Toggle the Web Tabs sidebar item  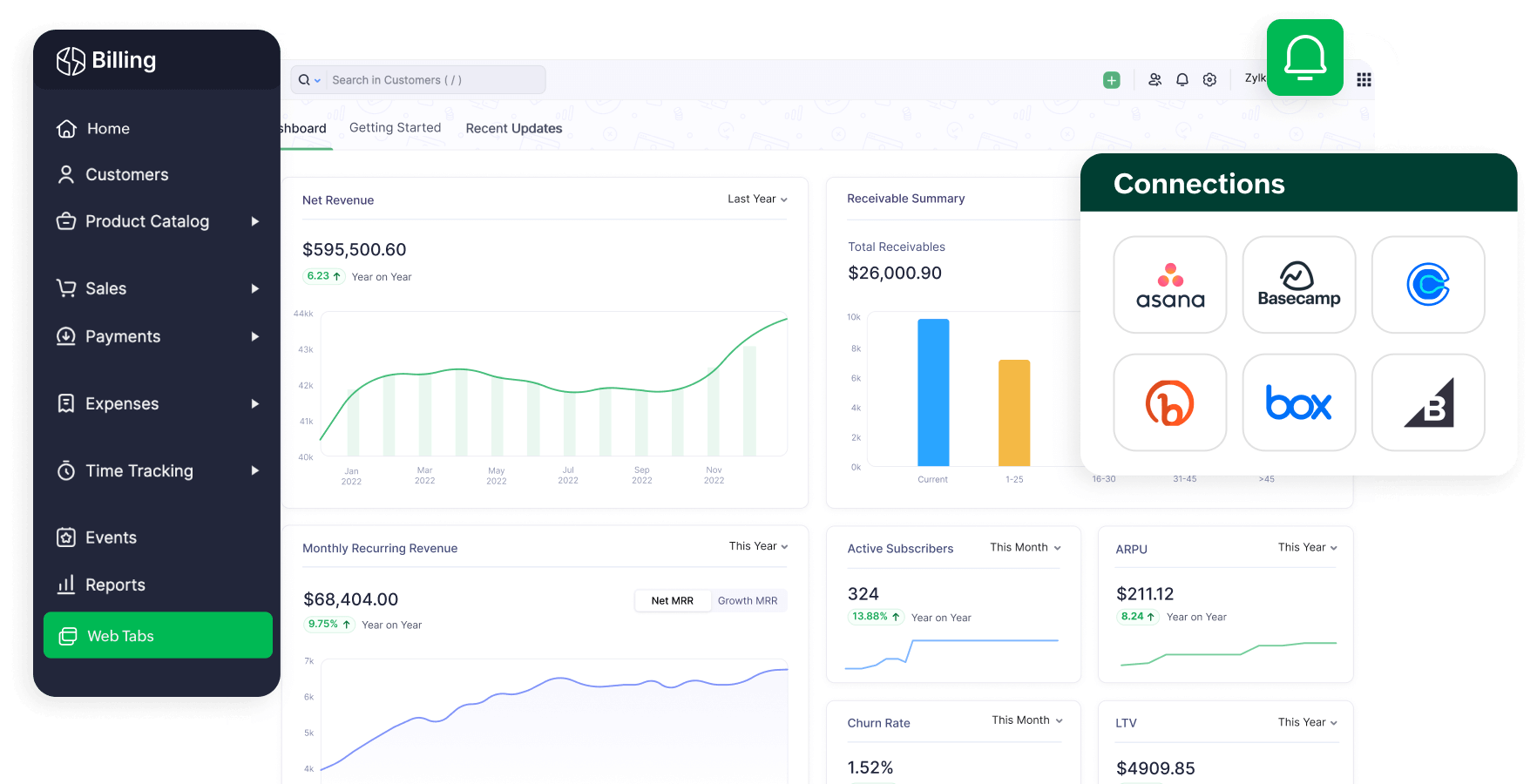coord(119,635)
